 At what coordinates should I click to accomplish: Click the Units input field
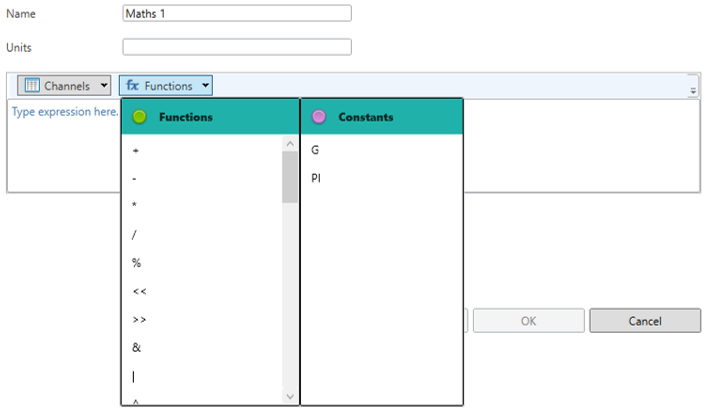(237, 47)
